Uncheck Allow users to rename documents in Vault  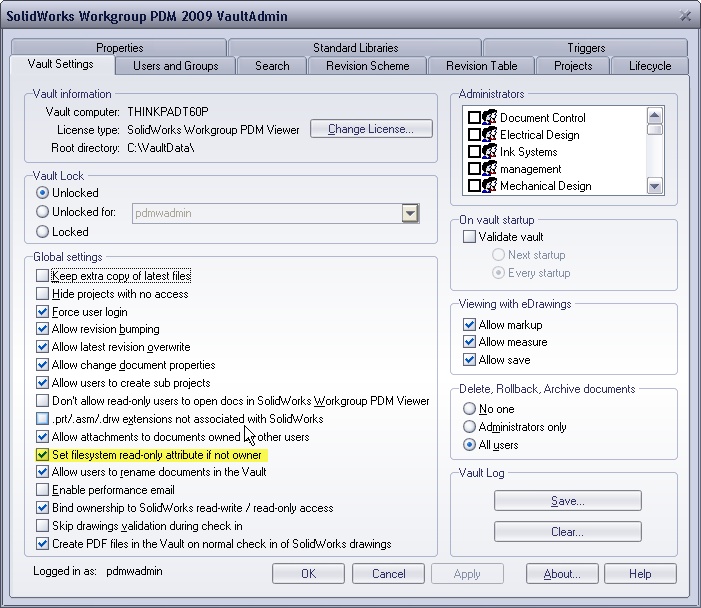[42, 472]
